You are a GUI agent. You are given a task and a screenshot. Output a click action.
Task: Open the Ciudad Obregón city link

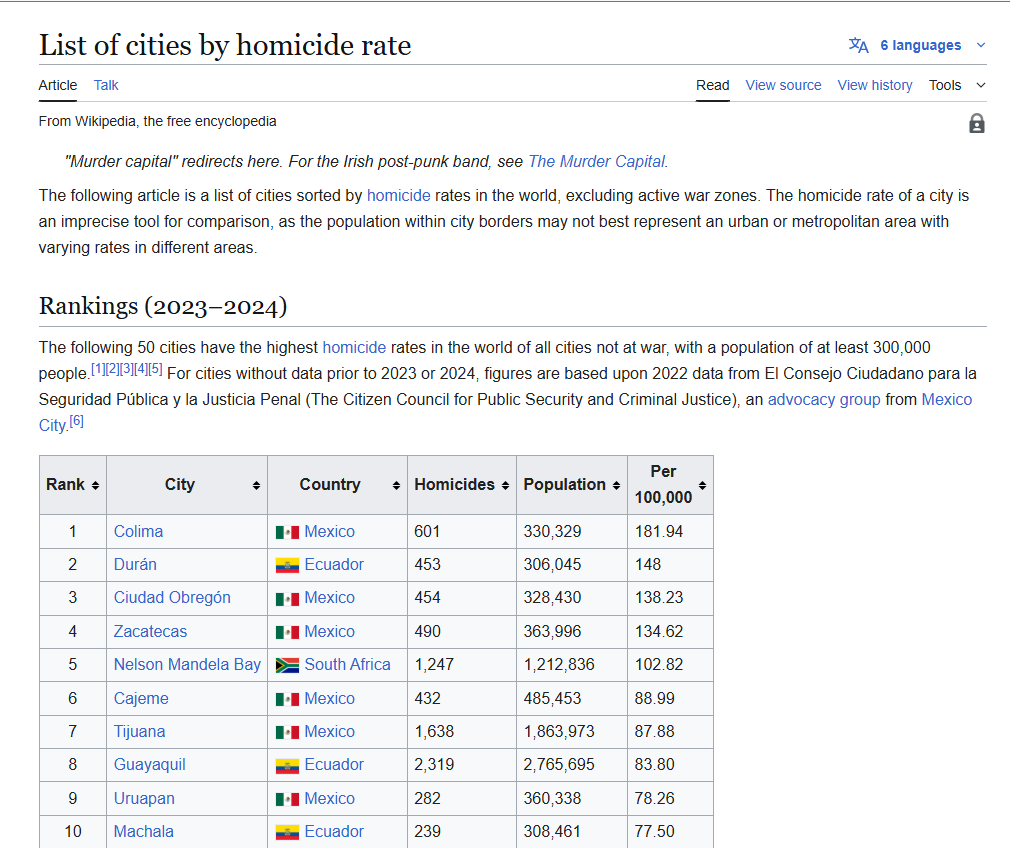[172, 597]
